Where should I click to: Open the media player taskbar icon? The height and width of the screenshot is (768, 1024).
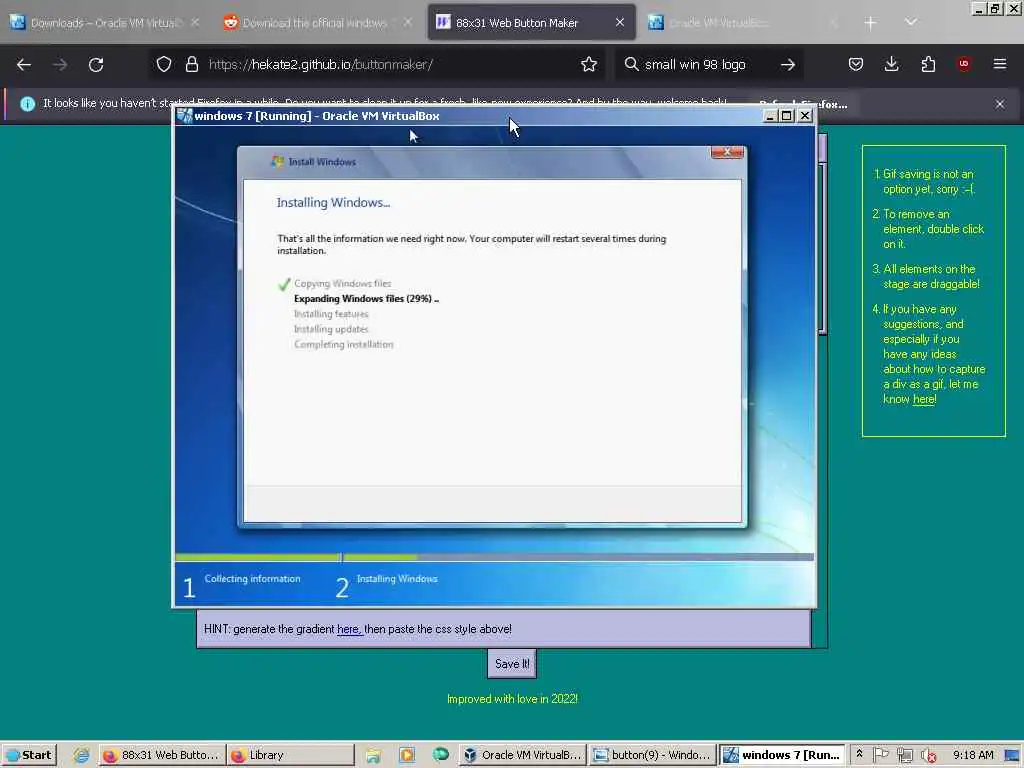point(407,755)
